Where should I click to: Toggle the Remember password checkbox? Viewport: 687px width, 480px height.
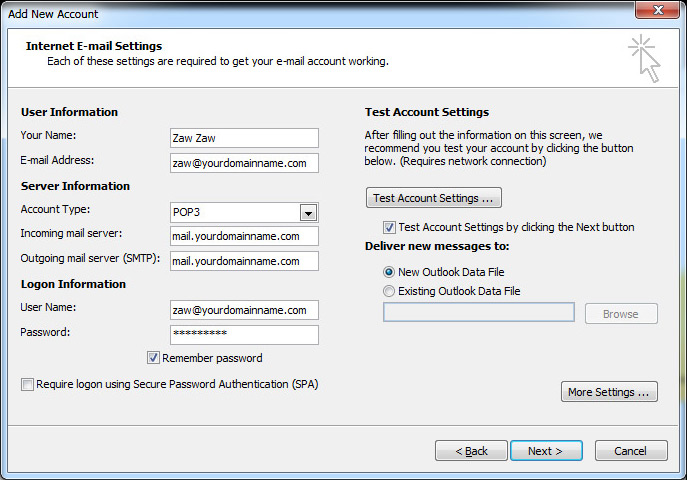pos(153,358)
